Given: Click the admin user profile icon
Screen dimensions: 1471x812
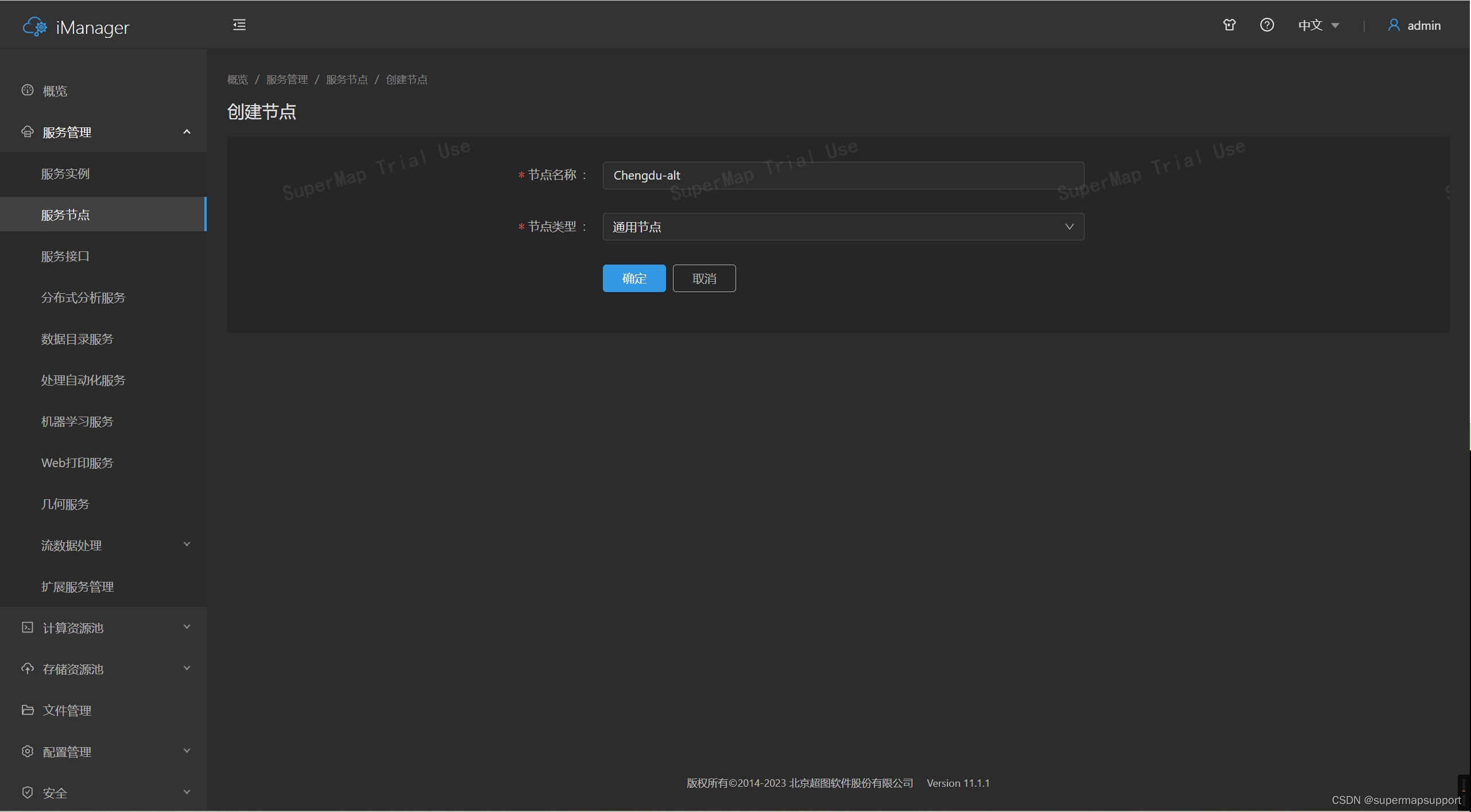Looking at the screenshot, I should tap(1393, 25).
